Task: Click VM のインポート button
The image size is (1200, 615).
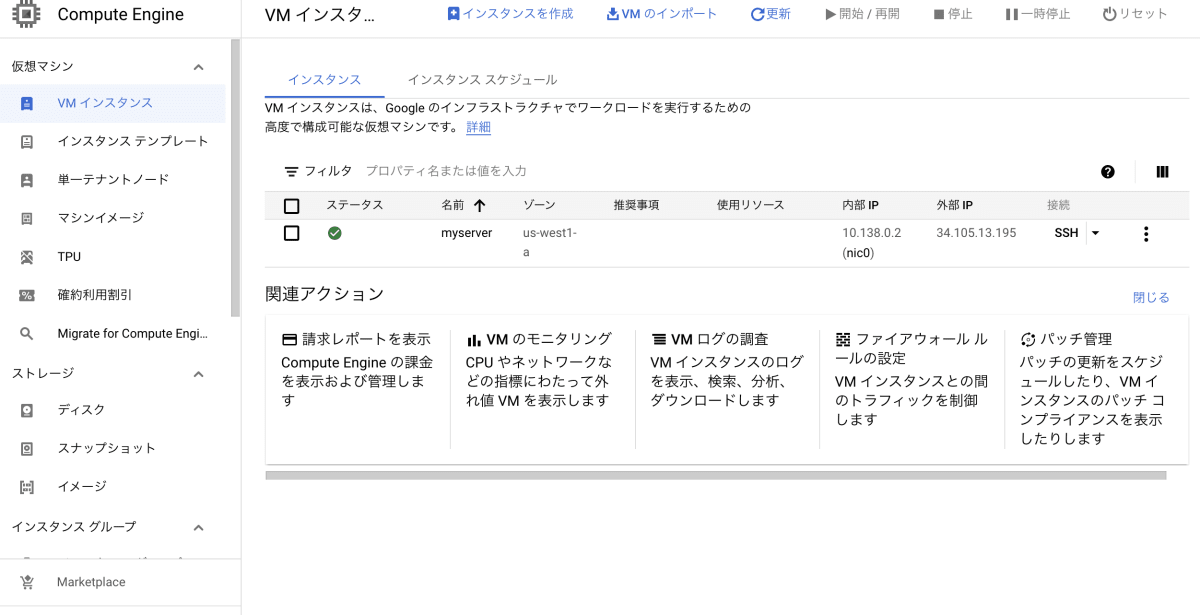Action: click(662, 14)
